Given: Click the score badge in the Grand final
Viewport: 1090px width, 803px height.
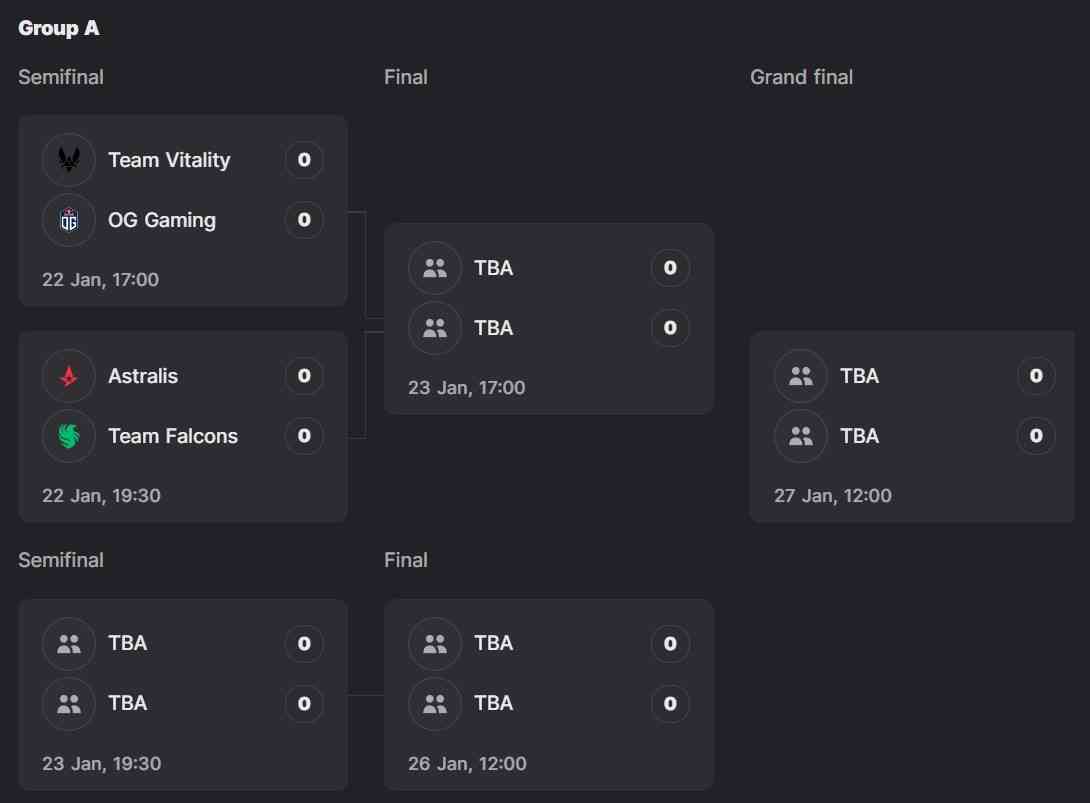Looking at the screenshot, I should 1036,376.
